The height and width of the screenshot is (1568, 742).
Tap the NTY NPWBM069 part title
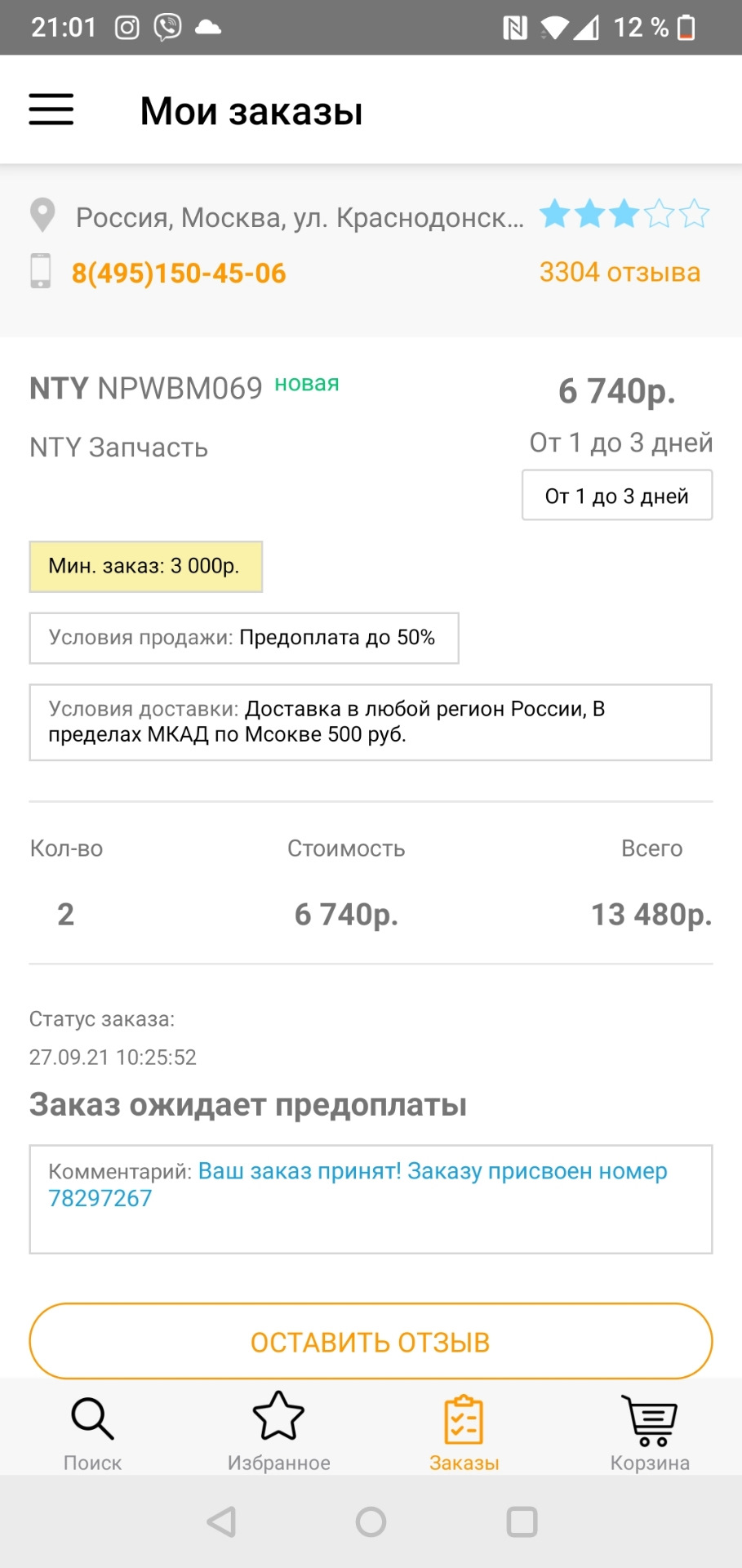tap(146, 389)
